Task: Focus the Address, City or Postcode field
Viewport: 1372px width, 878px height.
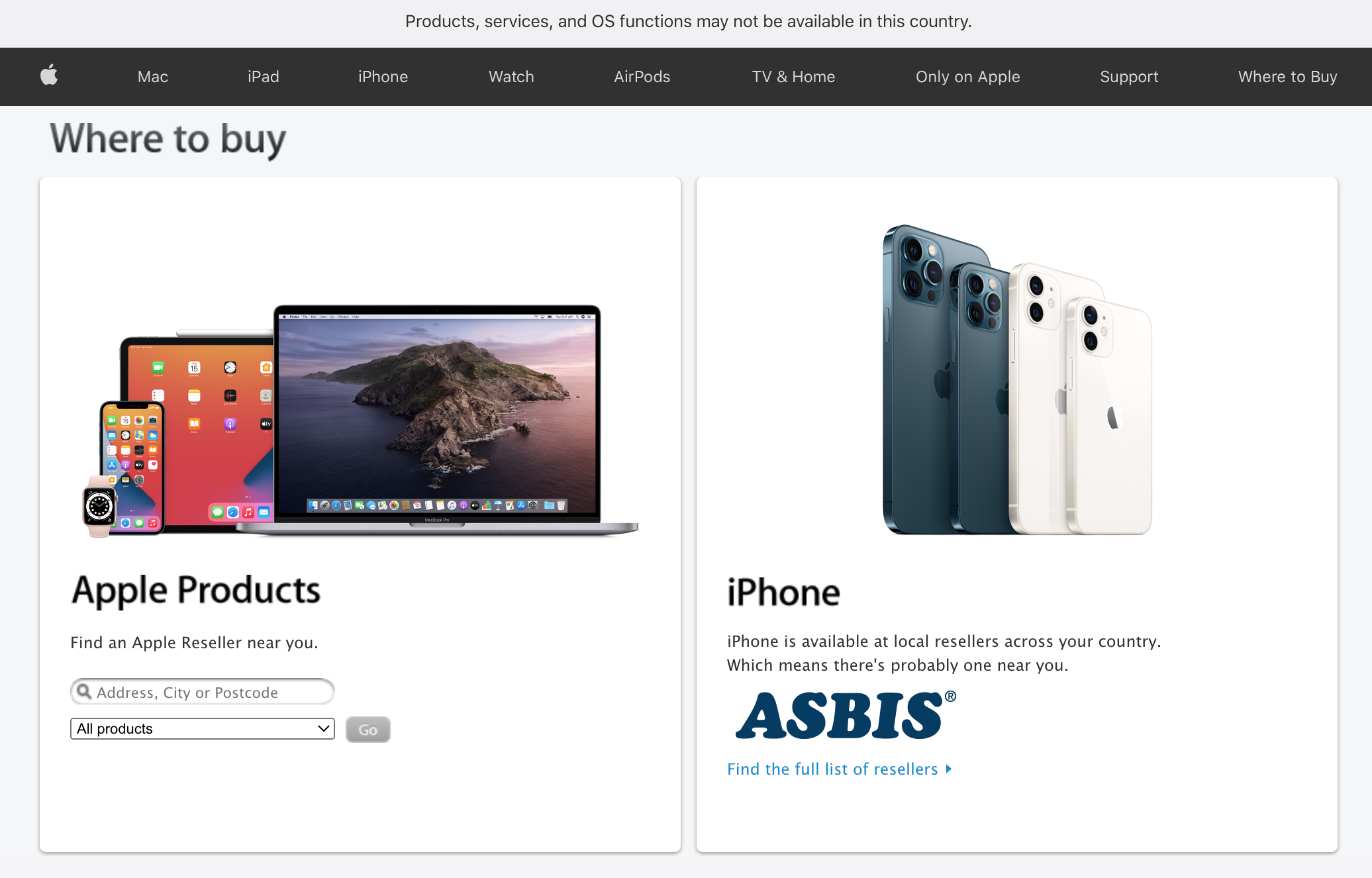Action: pos(203,692)
